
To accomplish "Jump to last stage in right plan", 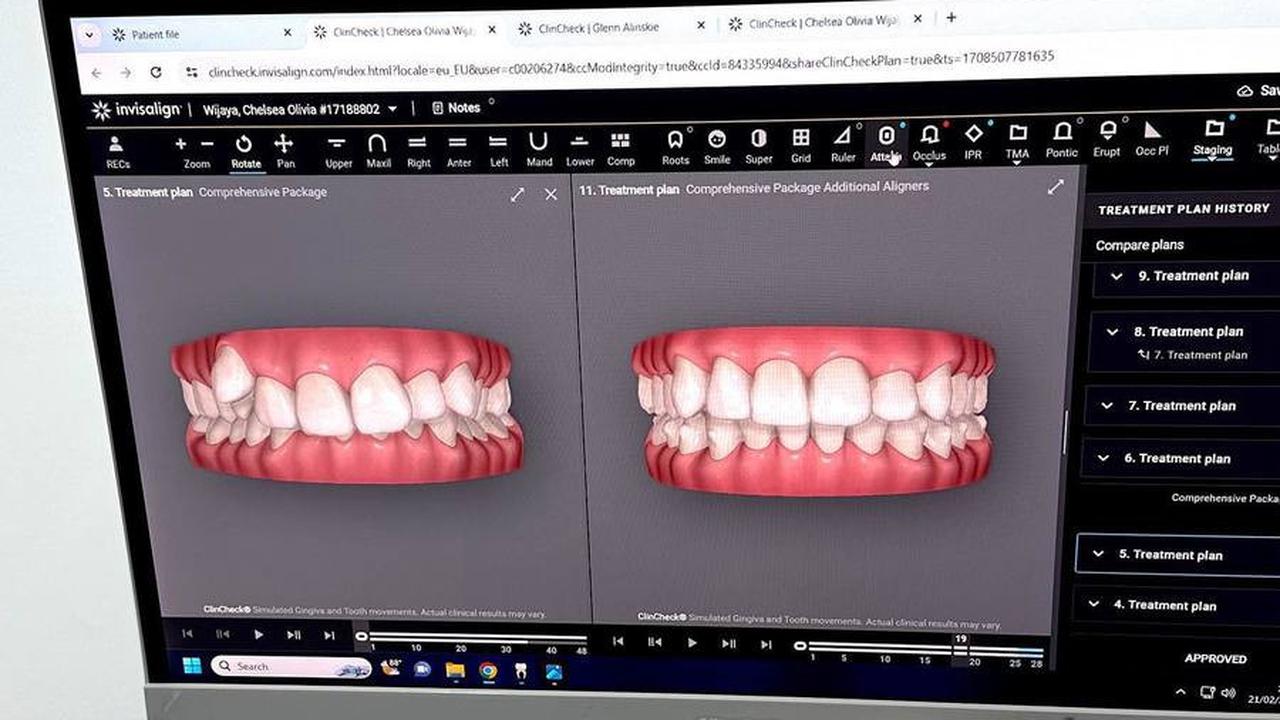I will pos(766,645).
